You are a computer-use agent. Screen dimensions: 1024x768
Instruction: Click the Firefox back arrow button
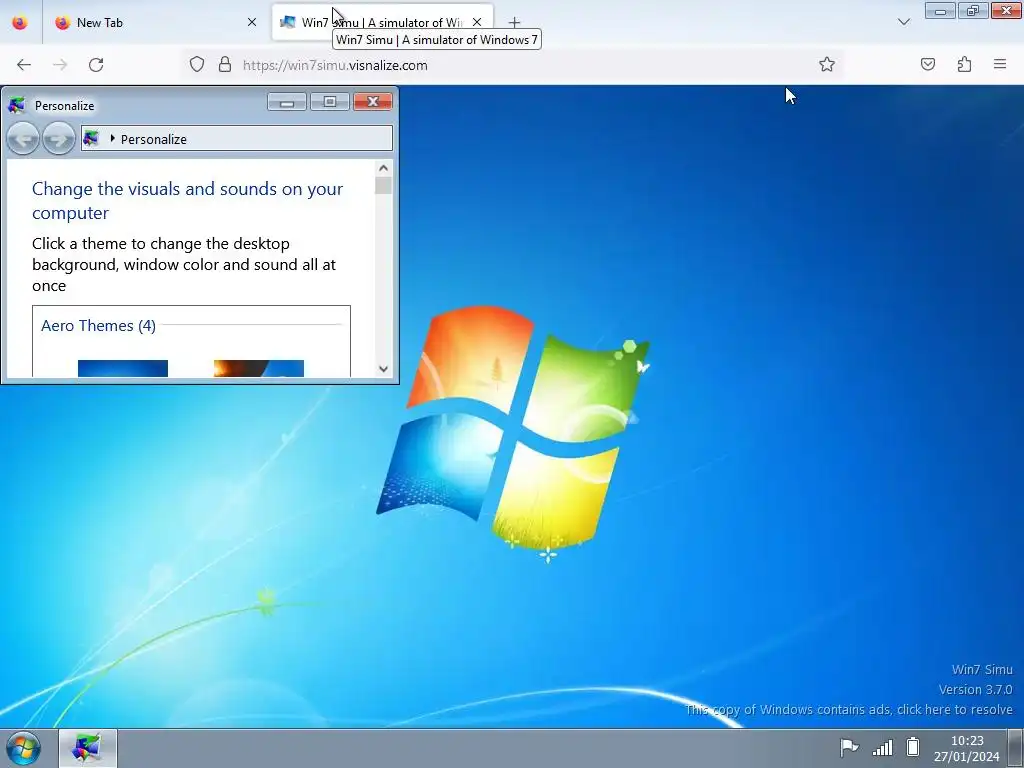[24, 65]
